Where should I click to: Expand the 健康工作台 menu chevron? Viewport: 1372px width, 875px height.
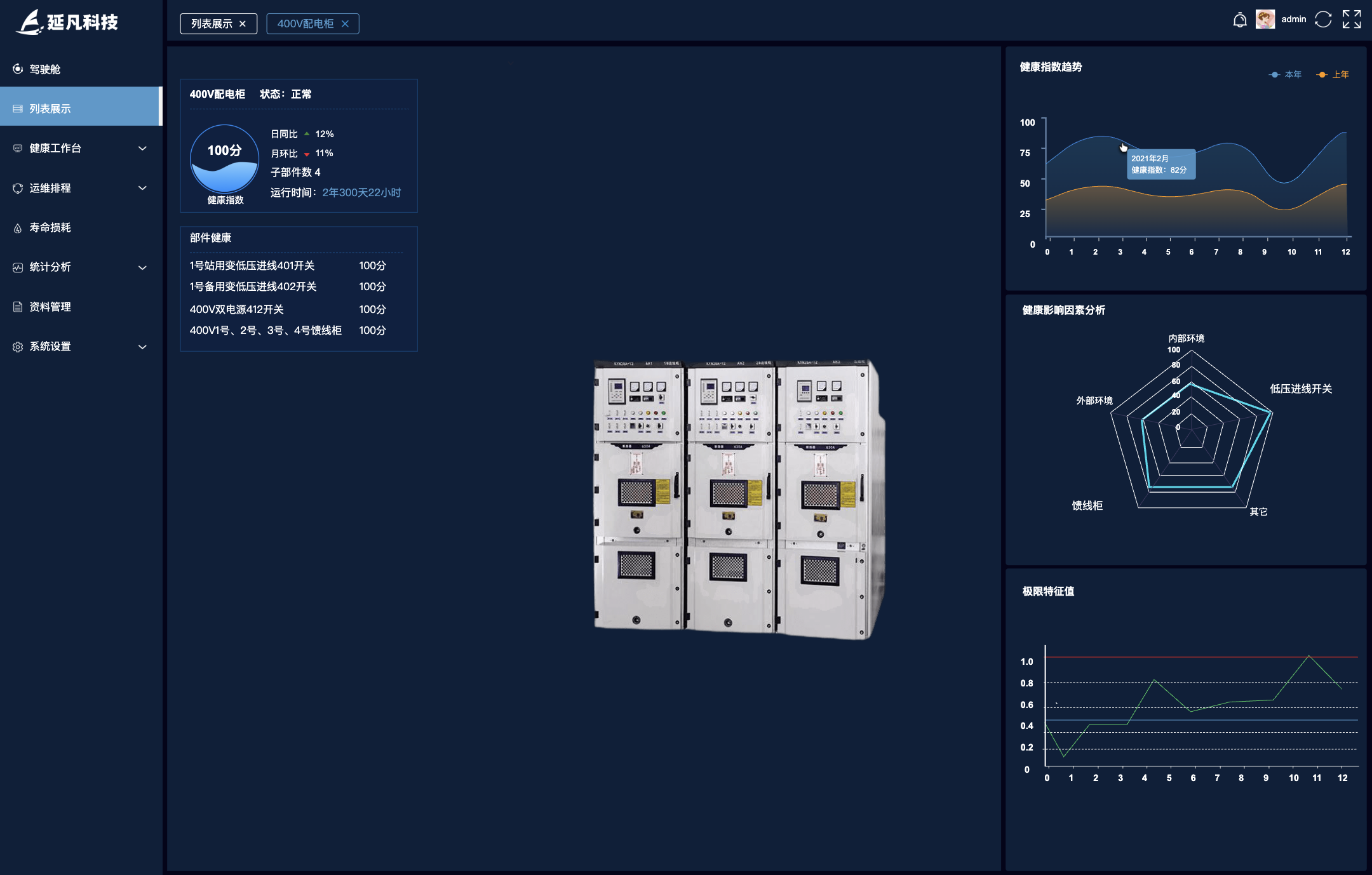(x=142, y=149)
